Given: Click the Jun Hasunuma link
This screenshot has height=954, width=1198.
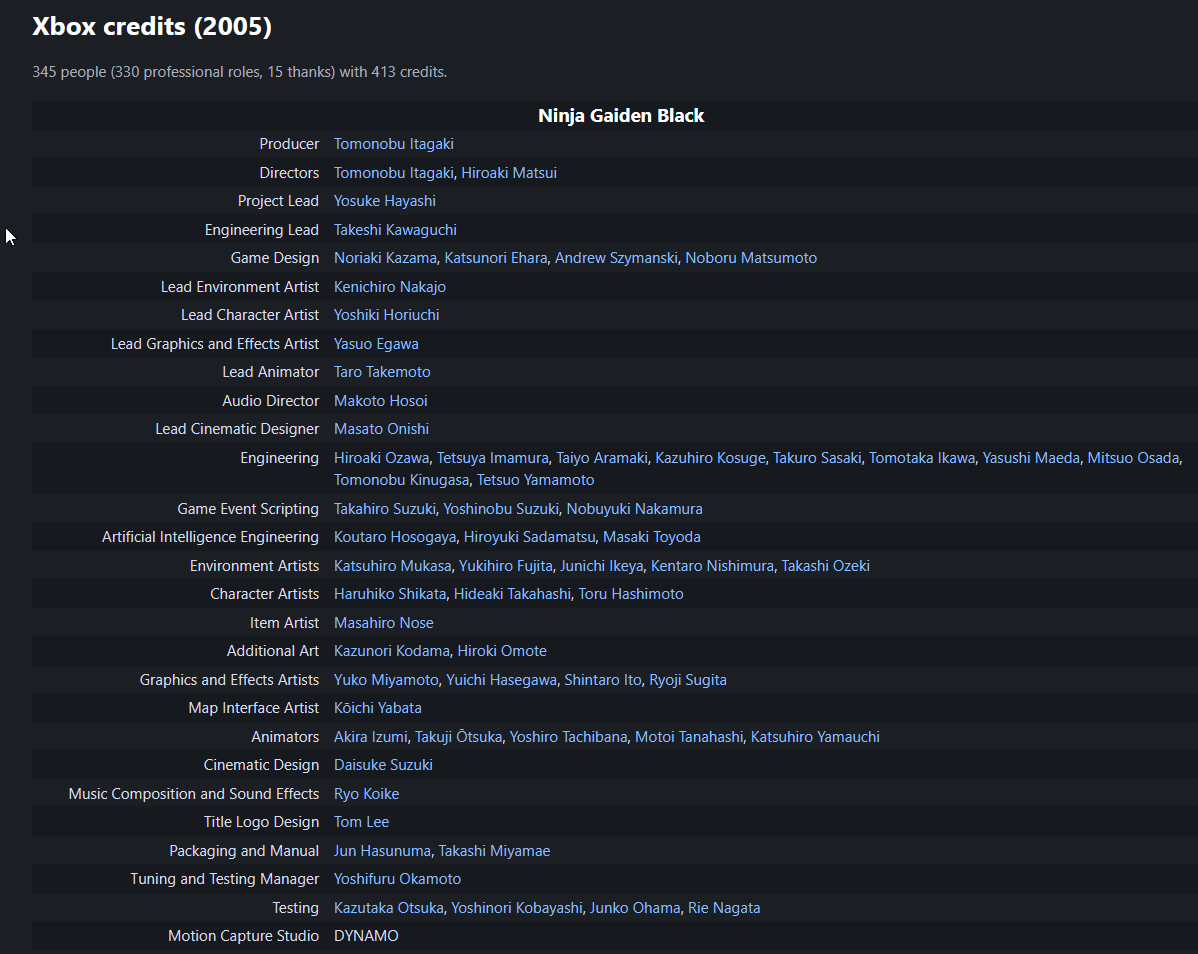Looking at the screenshot, I should 382,851.
